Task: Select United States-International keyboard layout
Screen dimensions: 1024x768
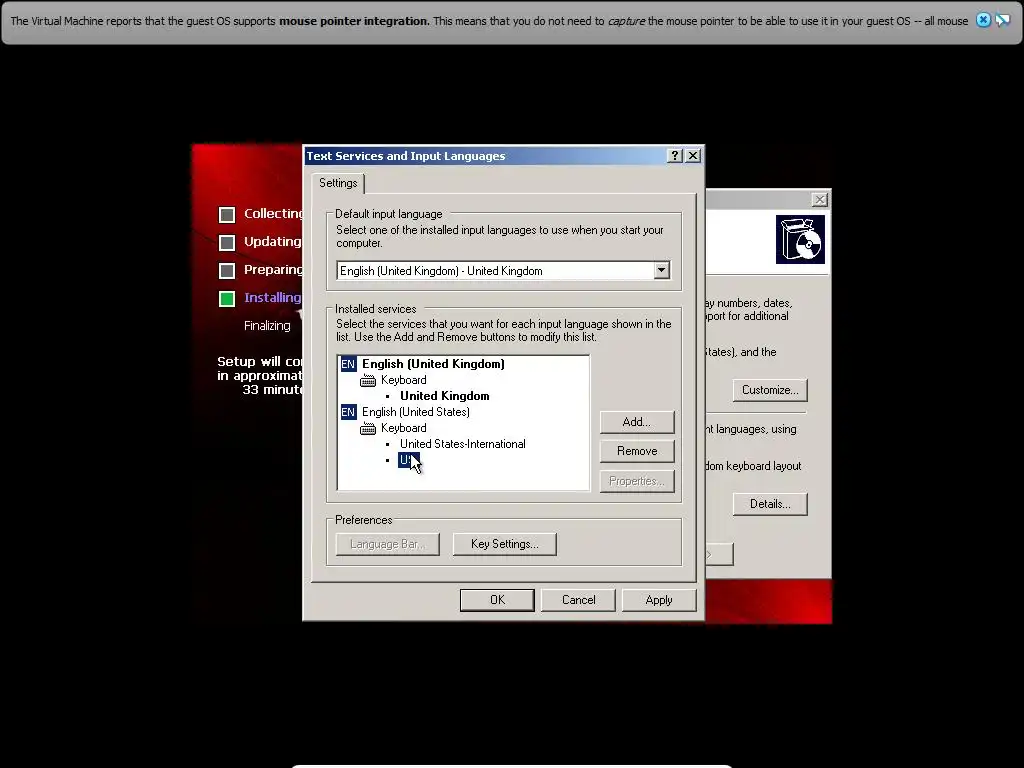Action: 462,444
